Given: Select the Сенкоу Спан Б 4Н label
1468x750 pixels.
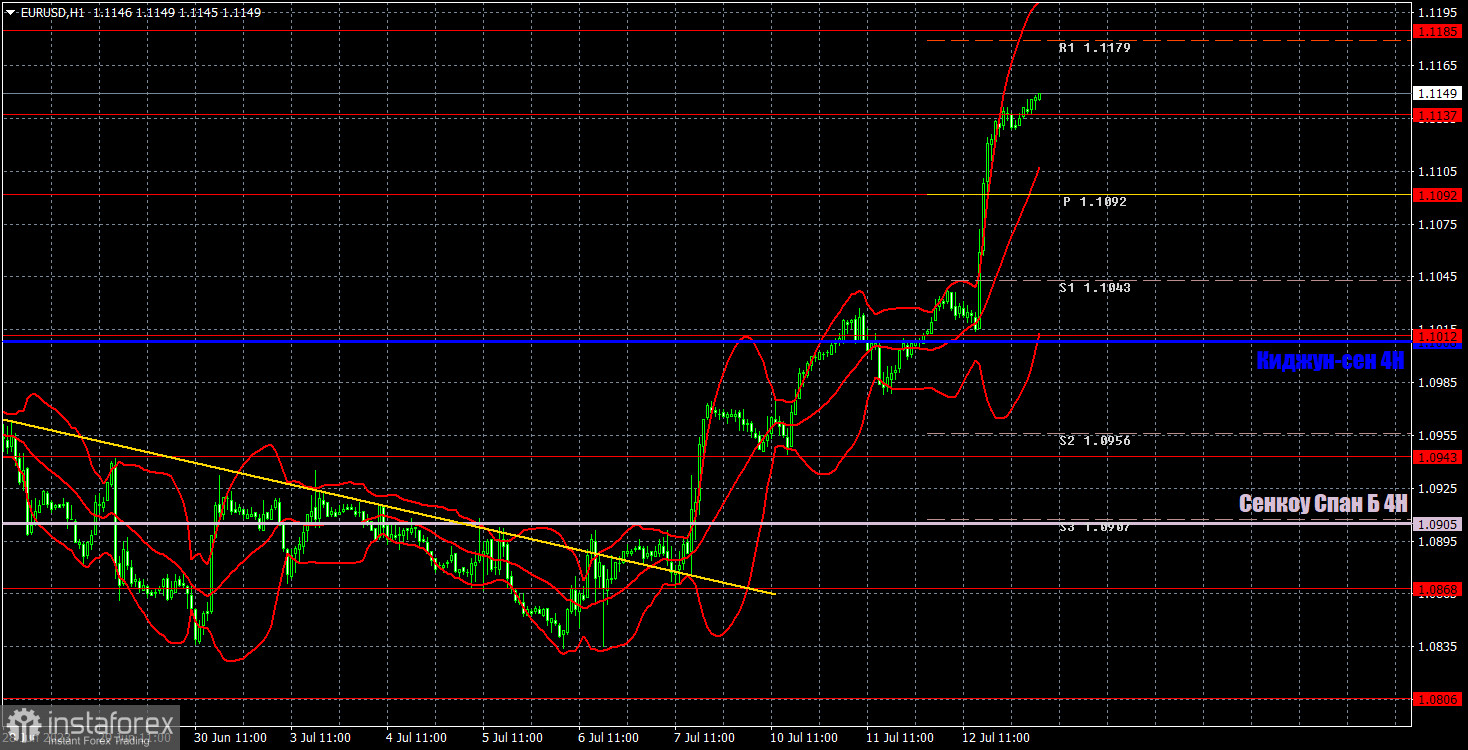Looking at the screenshot, I should coord(1323,503).
